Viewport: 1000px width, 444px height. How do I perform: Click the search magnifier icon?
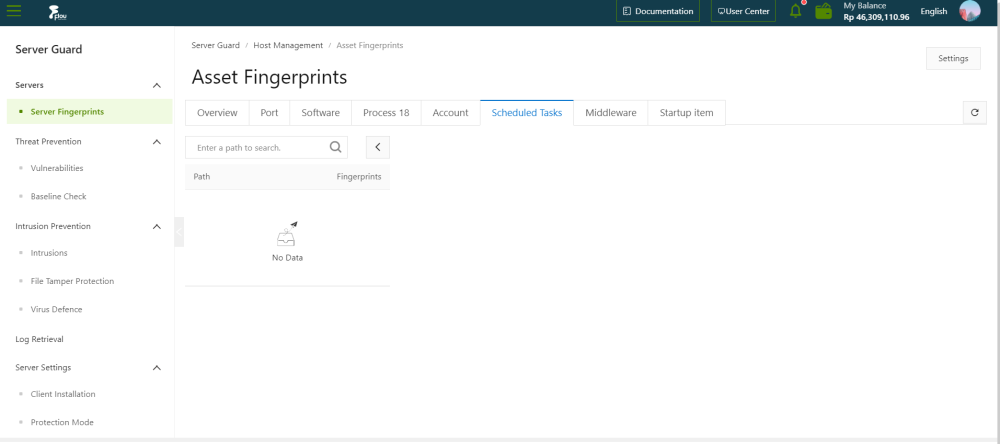[x=337, y=148]
